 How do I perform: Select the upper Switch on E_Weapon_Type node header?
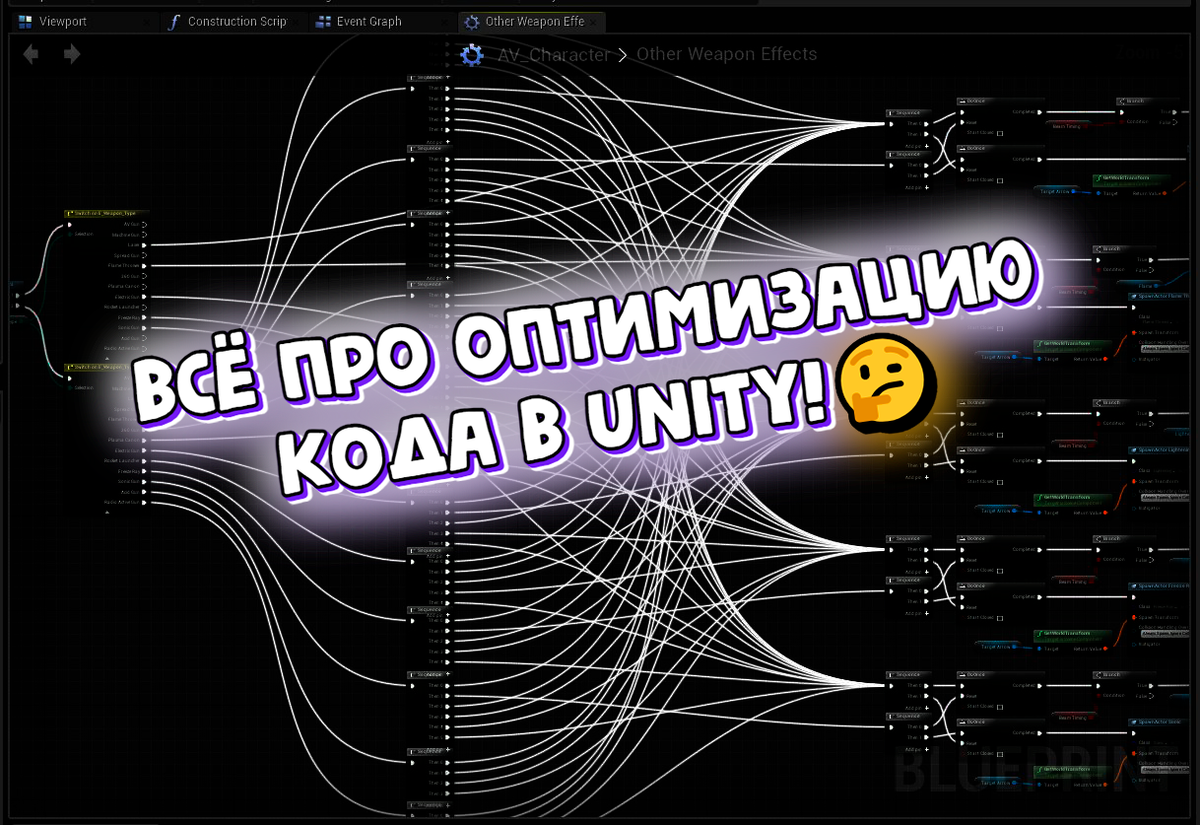(106, 213)
